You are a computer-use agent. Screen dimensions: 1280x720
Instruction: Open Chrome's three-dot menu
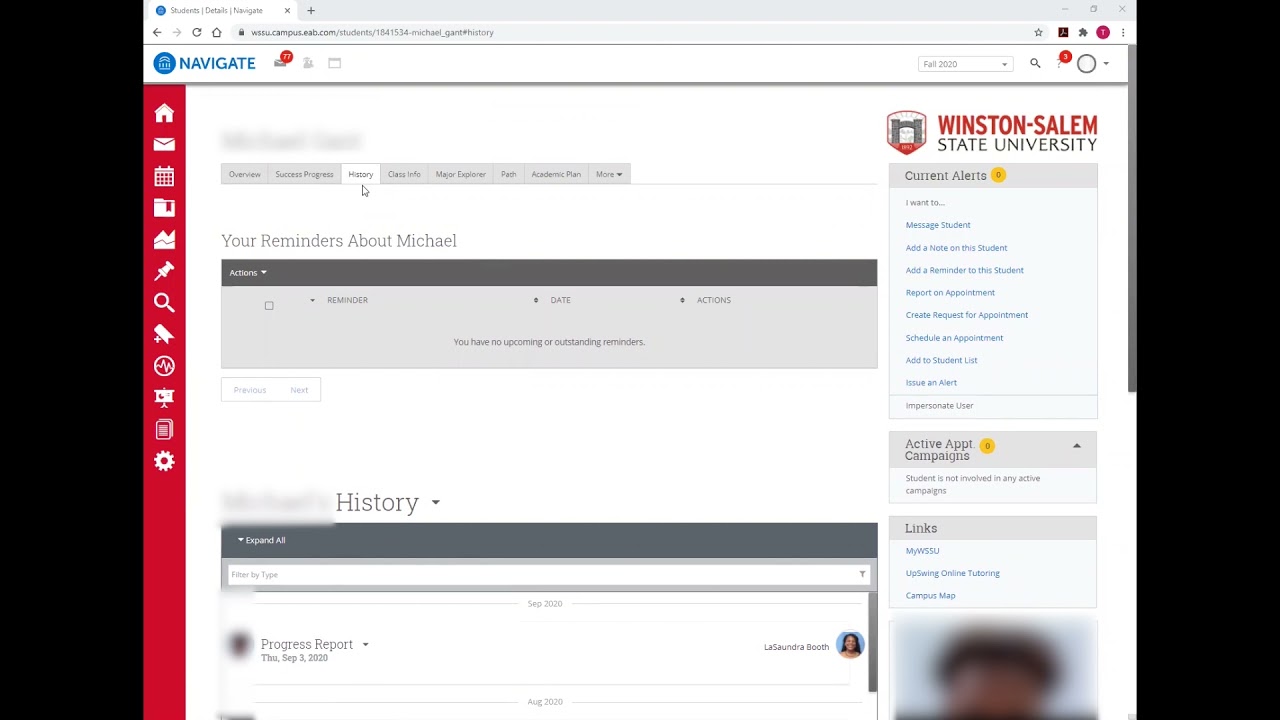point(1123,32)
